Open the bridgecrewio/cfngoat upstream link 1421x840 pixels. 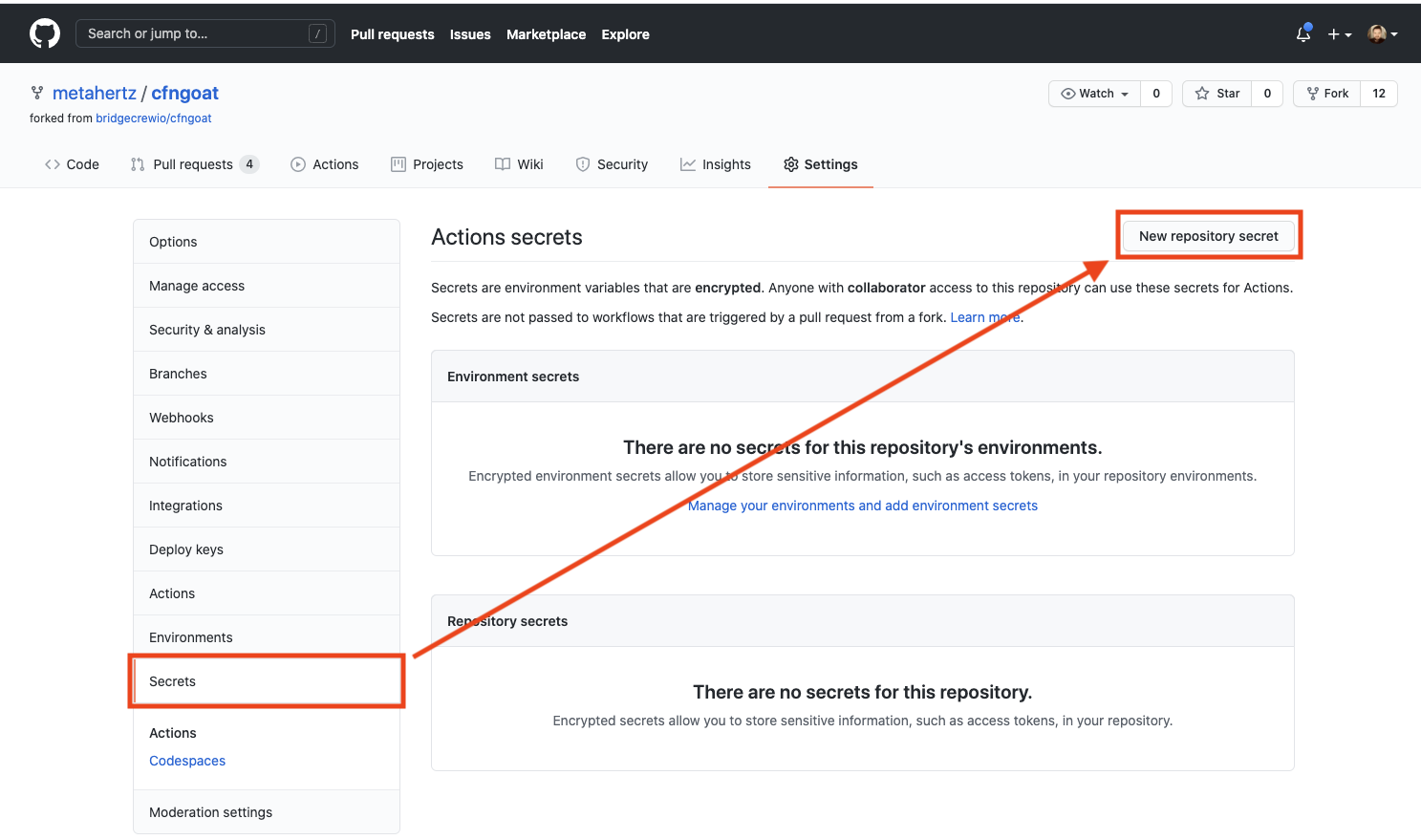coord(154,118)
